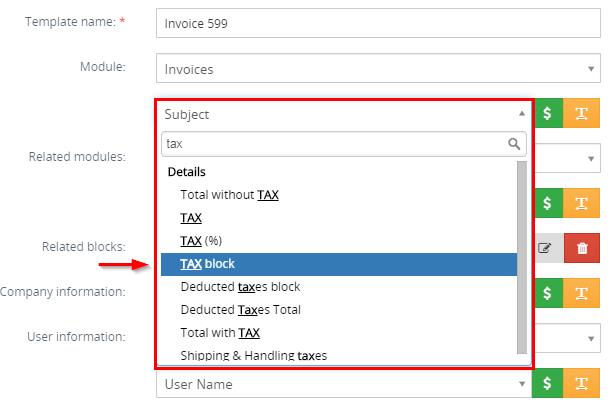Click the pencil edit icon in Related blocks row
Viewport: 610px width, 405px height.
point(546,248)
